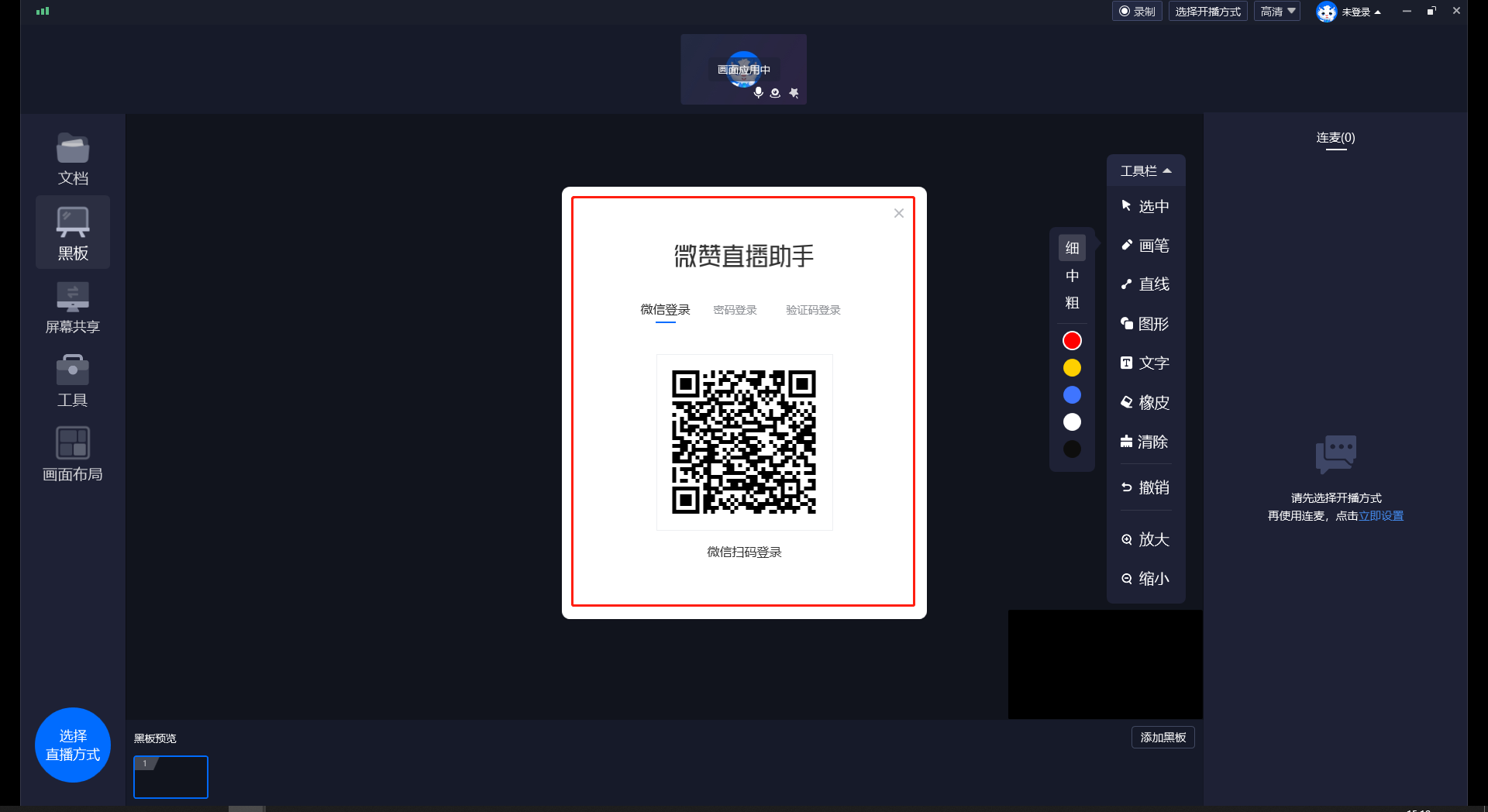Open 屏幕共享 screen sharing
This screenshot has height=812, width=1488.
(73, 308)
